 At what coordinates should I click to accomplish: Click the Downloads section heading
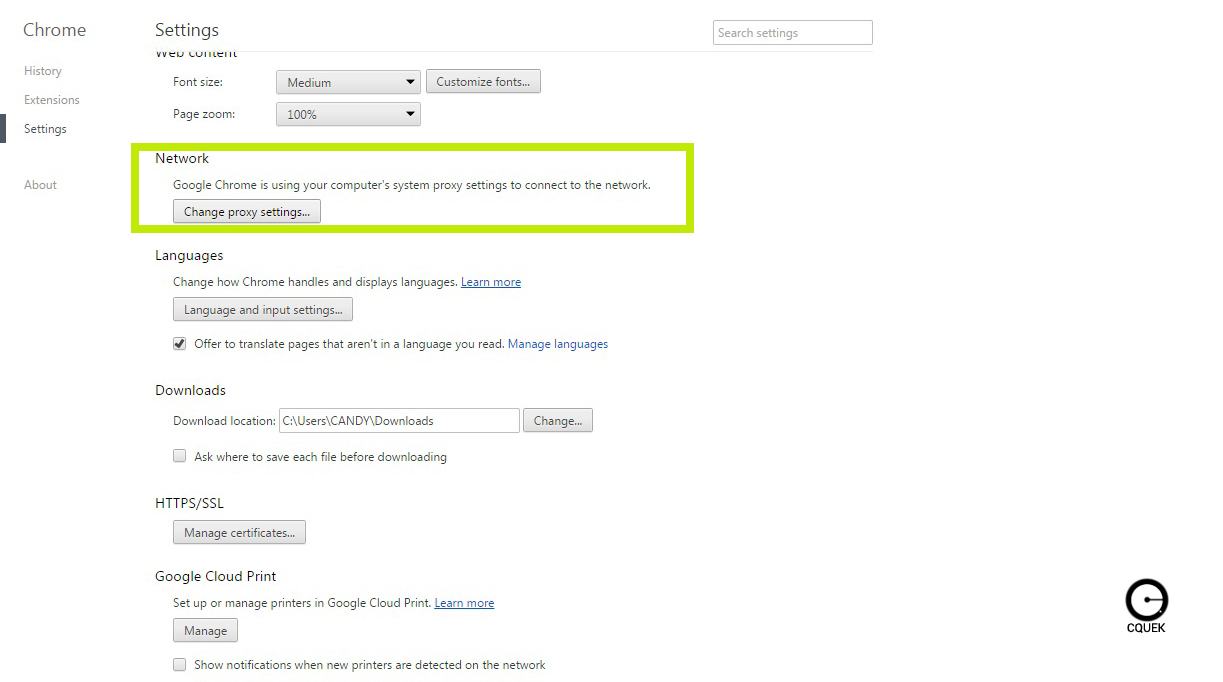coord(190,390)
